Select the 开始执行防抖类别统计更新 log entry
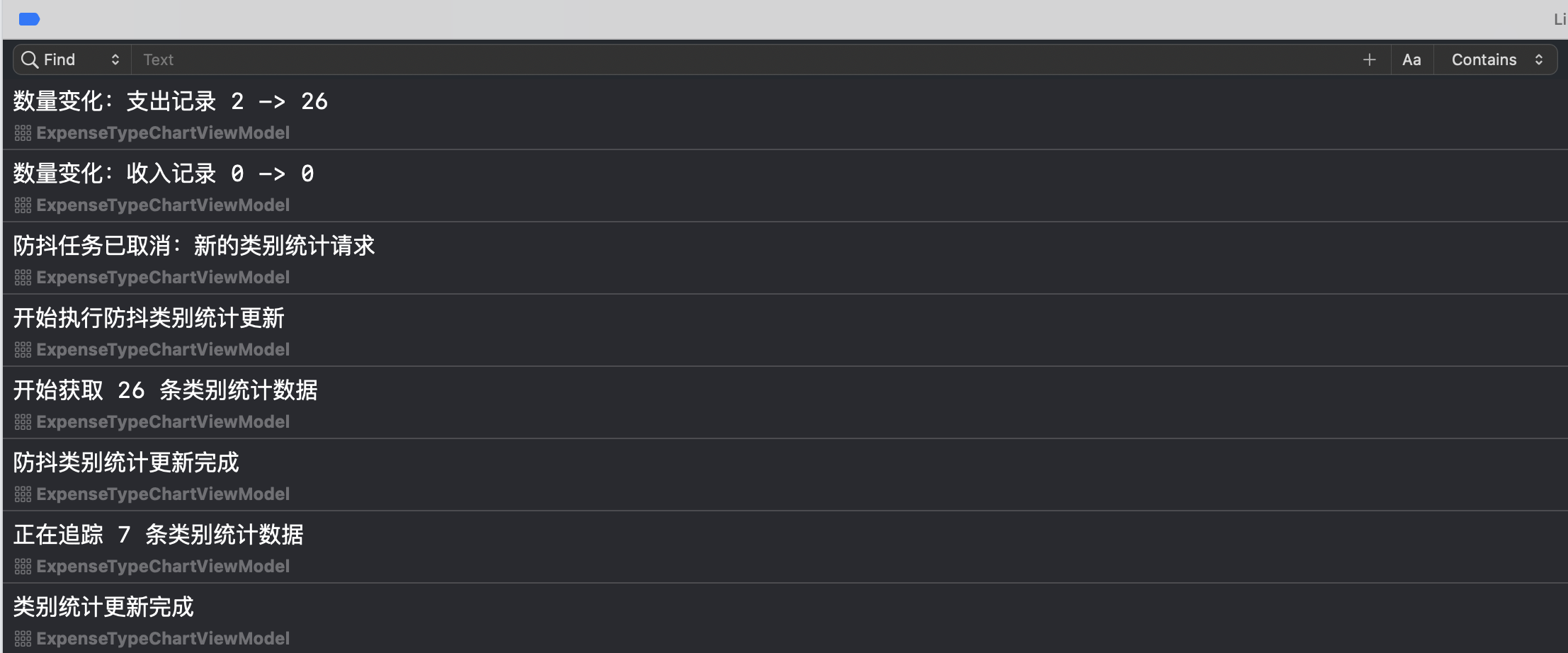Image resolution: width=1568 pixels, height=653 pixels. [149, 319]
